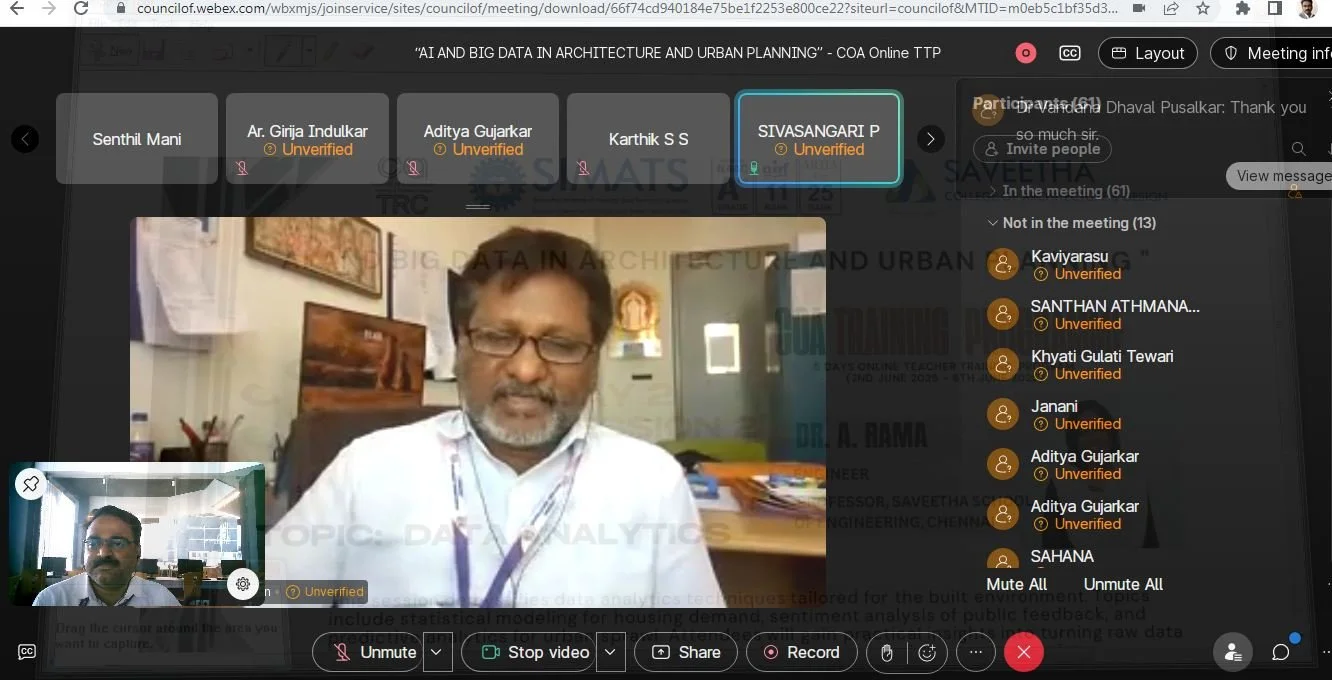
Task: Click Janani's avatar icon
Action: pos(1003,414)
